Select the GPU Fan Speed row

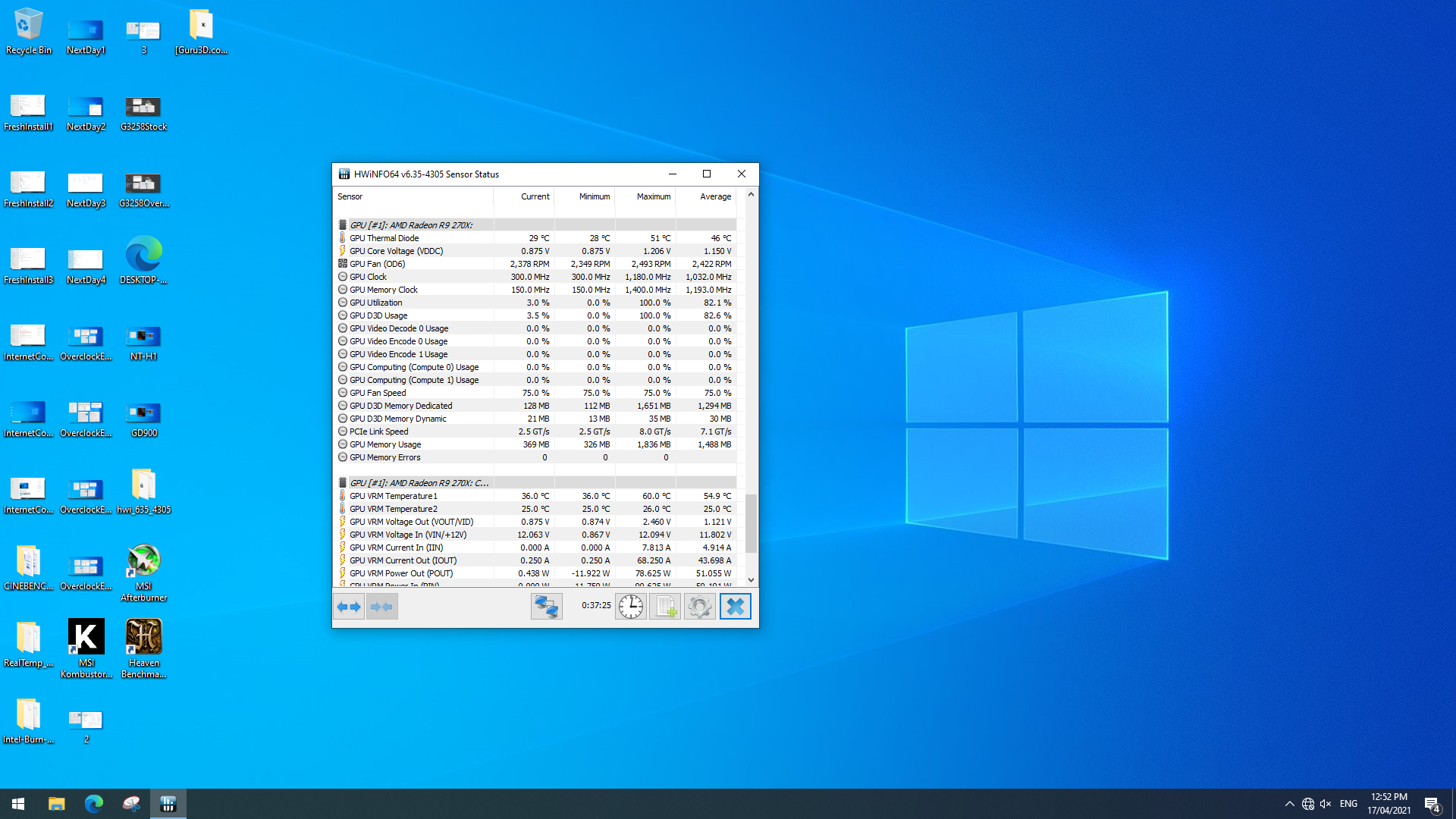(x=535, y=393)
